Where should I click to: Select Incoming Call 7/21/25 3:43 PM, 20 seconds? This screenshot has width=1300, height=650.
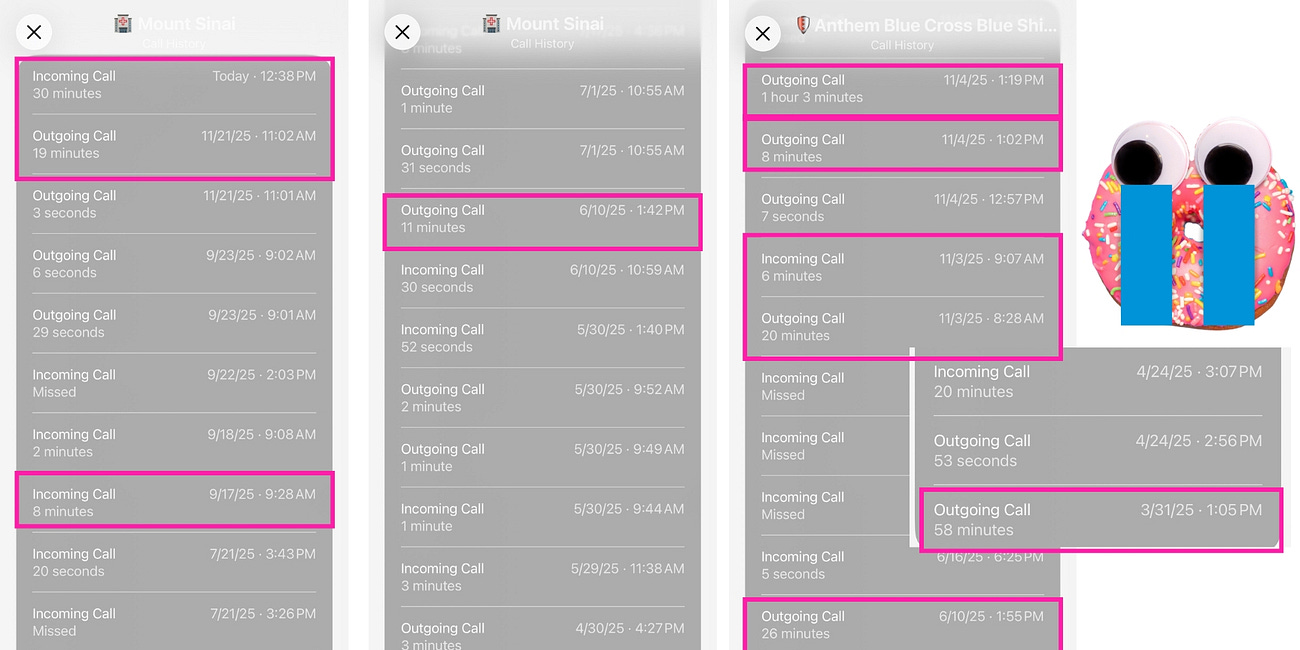[x=174, y=562]
